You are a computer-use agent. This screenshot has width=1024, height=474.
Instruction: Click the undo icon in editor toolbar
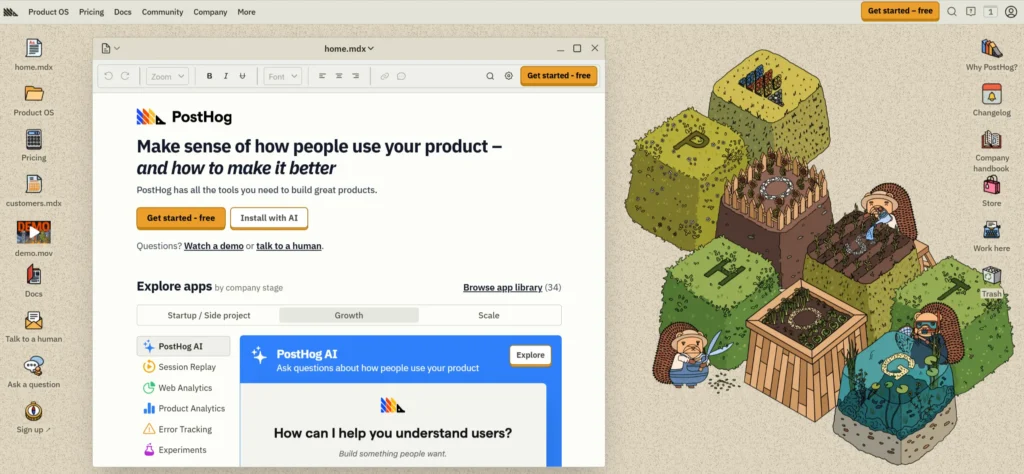108,76
